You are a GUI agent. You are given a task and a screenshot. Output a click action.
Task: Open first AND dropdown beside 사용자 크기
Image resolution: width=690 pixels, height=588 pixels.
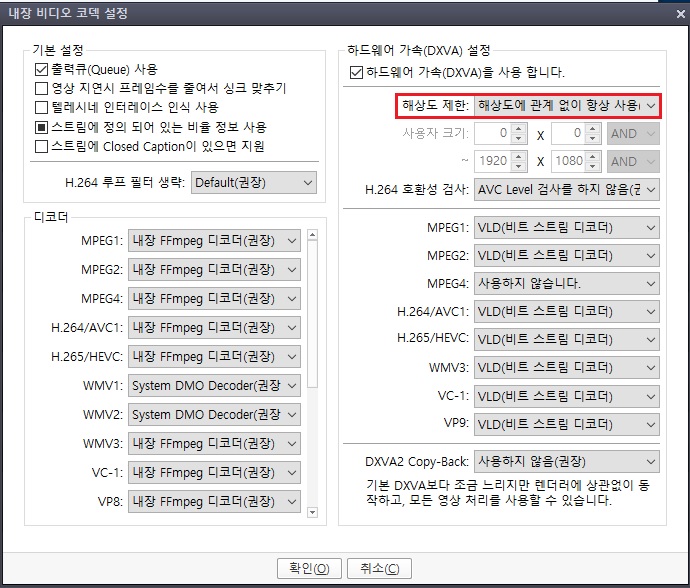point(633,133)
